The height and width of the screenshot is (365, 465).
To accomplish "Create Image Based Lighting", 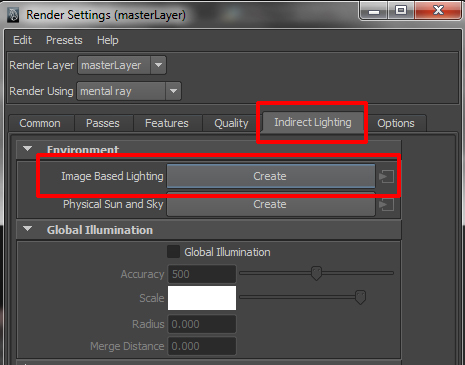I will [x=271, y=176].
